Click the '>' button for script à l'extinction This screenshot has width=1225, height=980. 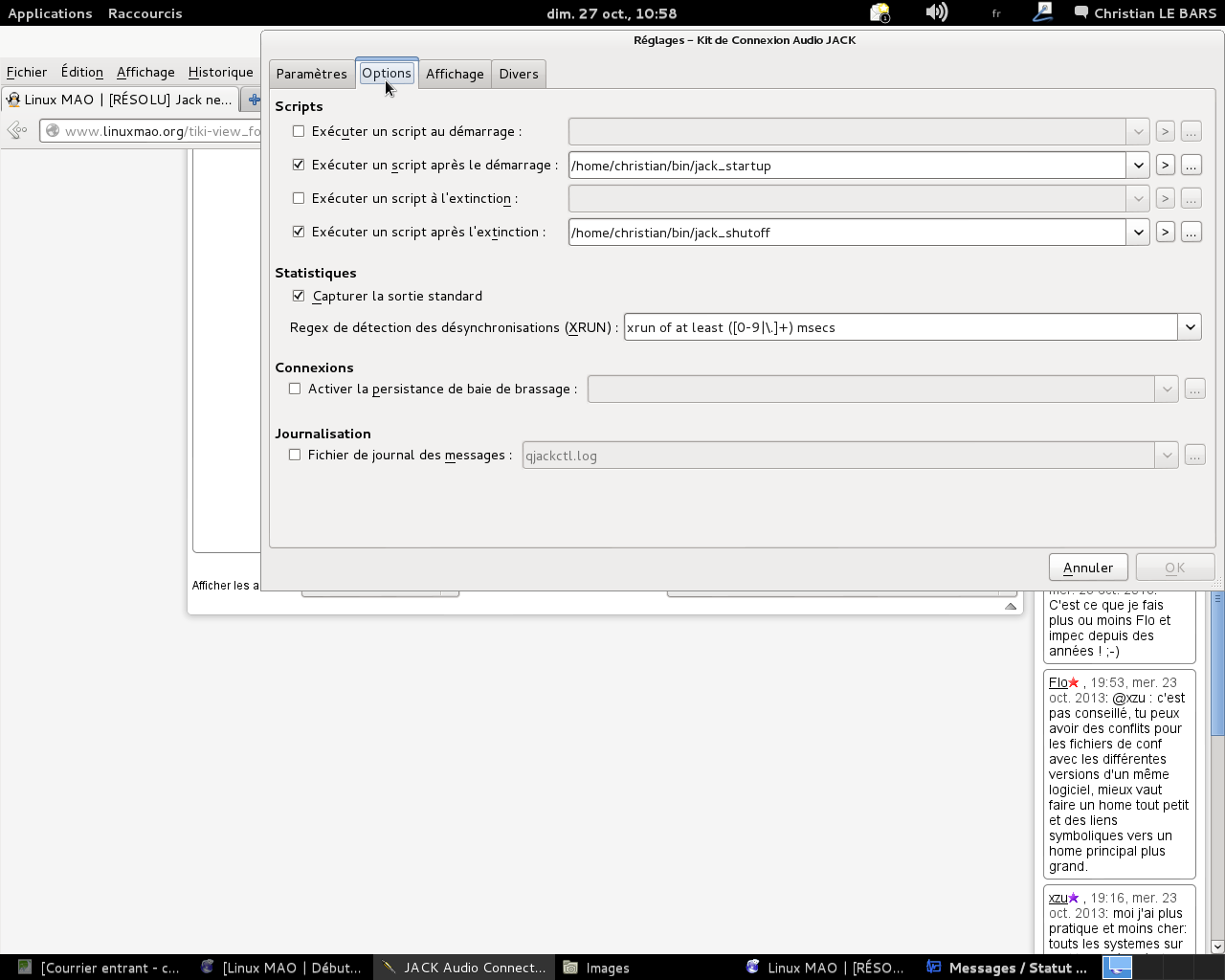click(1165, 198)
